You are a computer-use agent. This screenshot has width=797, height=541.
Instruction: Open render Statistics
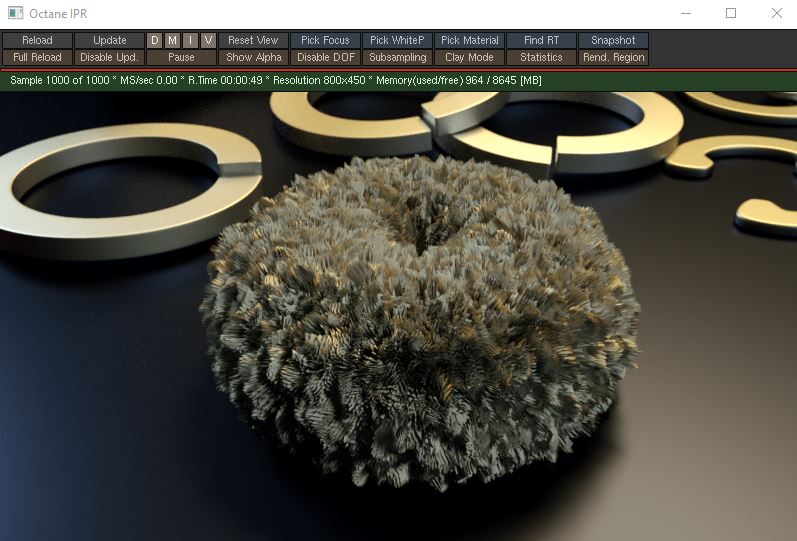coord(541,57)
